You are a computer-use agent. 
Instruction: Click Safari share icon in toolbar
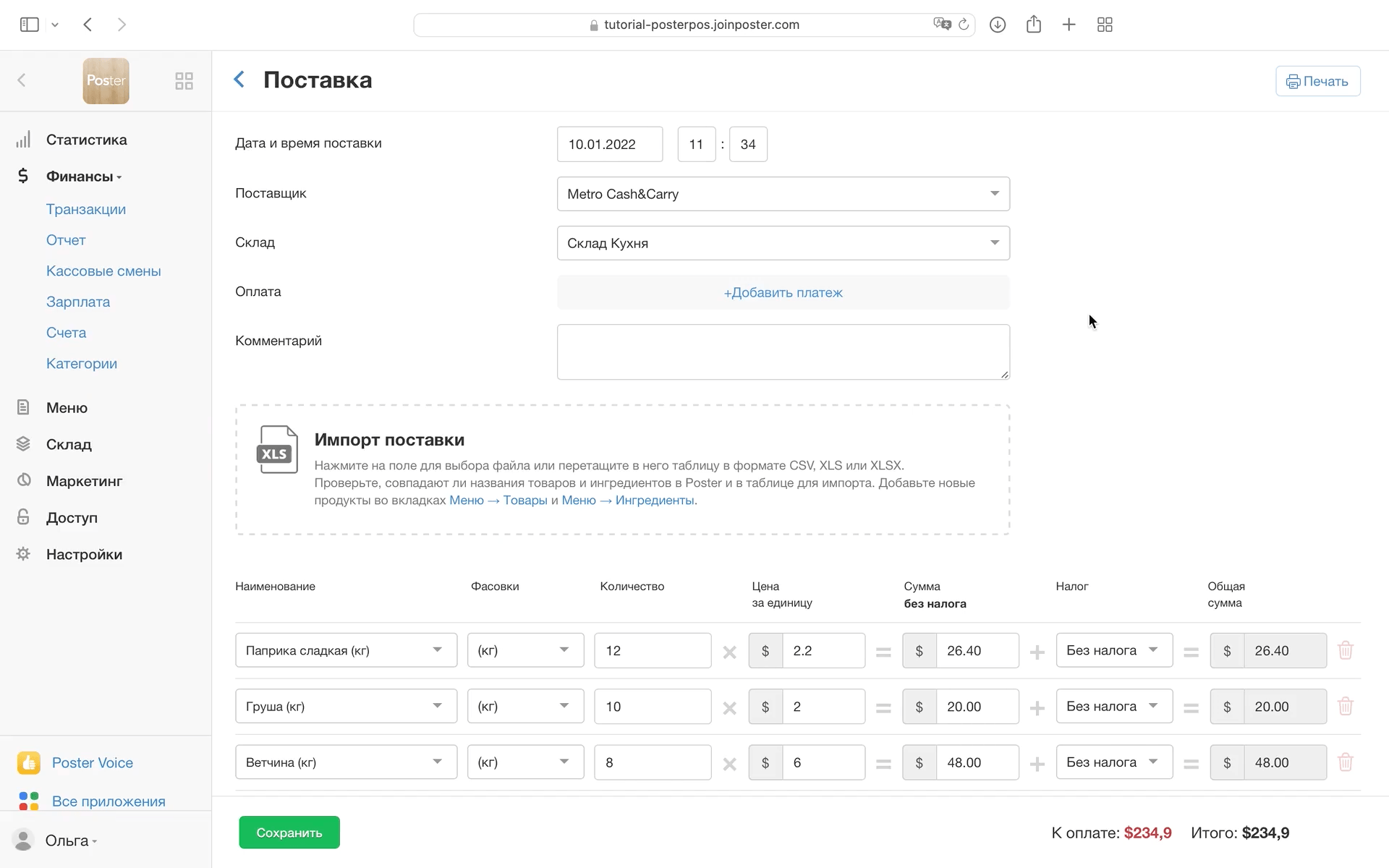pyautogui.click(x=1033, y=25)
